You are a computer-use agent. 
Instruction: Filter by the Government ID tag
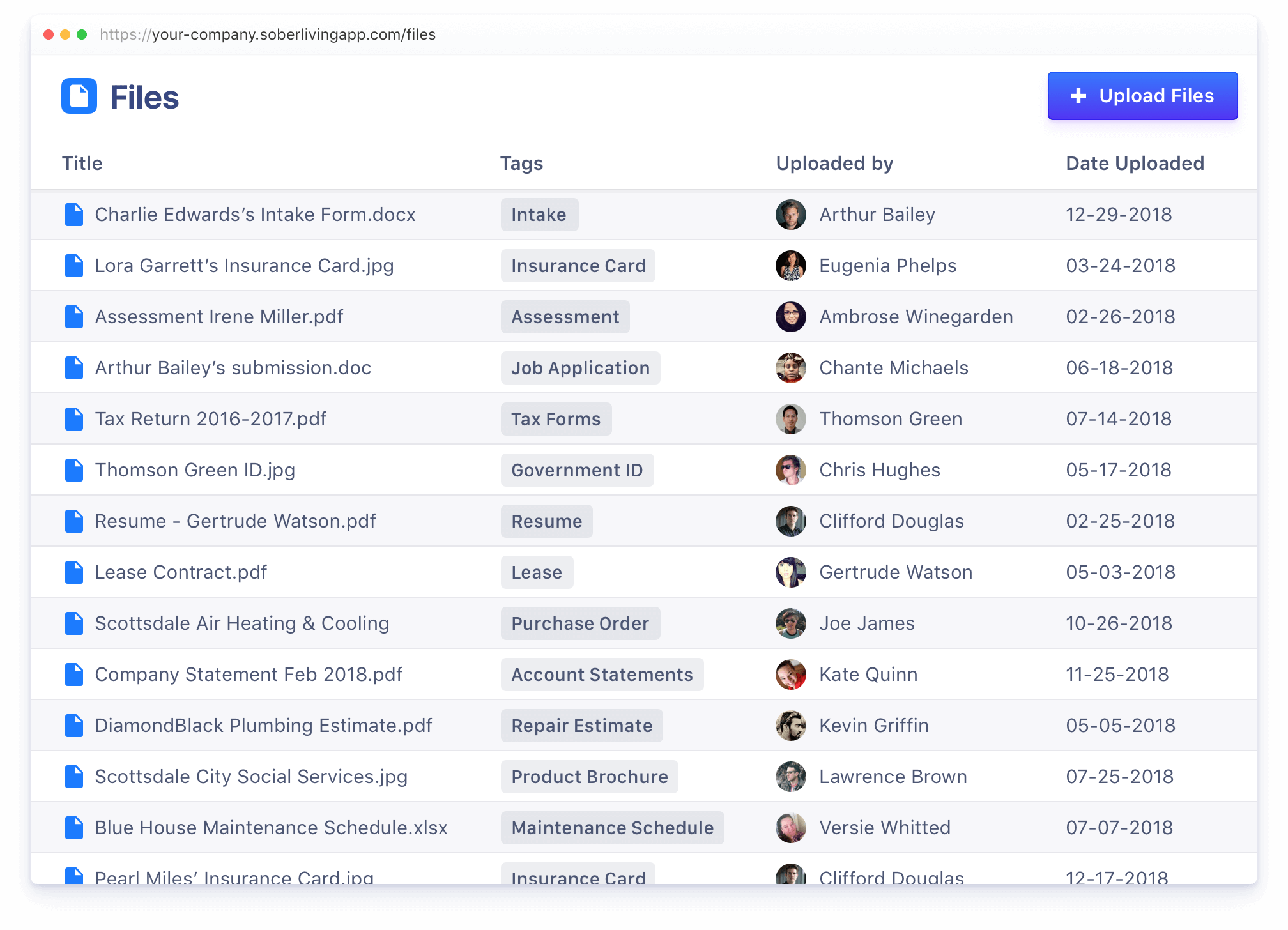tap(577, 470)
